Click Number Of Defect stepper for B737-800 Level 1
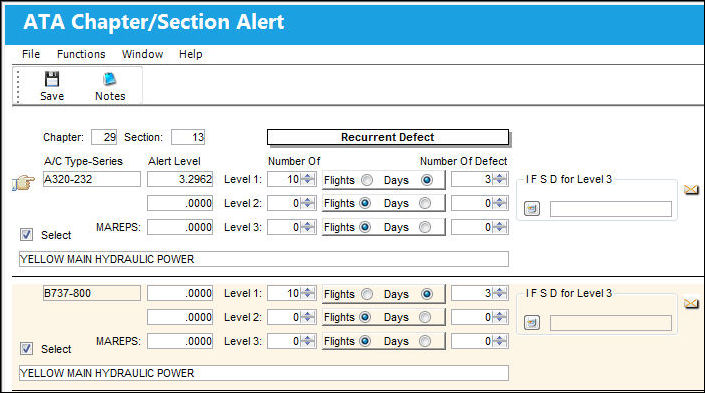 coord(500,293)
